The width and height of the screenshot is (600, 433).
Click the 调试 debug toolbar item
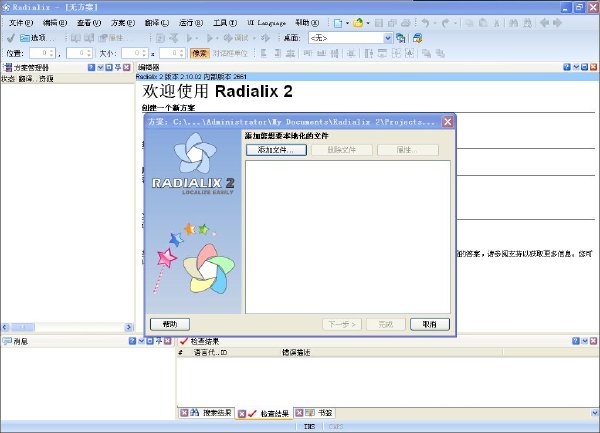pyautogui.click(x=236, y=38)
